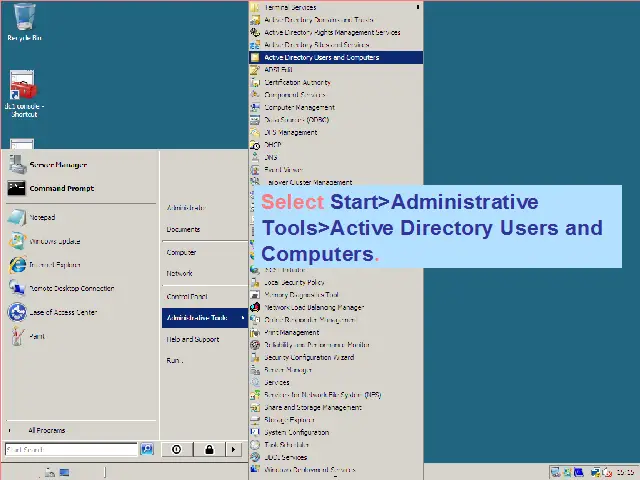Launch Print Management

click(x=336, y=332)
